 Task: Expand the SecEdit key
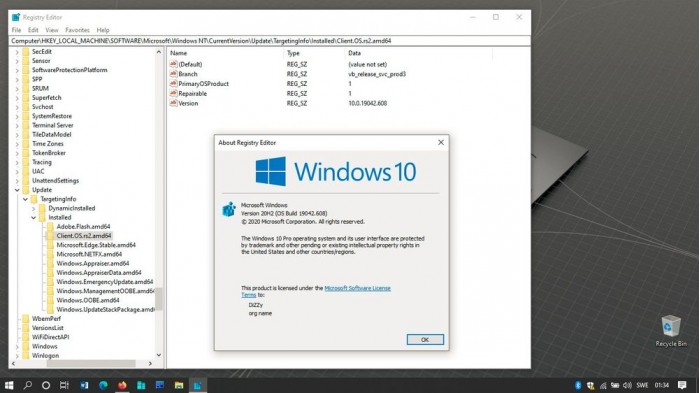(x=17, y=52)
